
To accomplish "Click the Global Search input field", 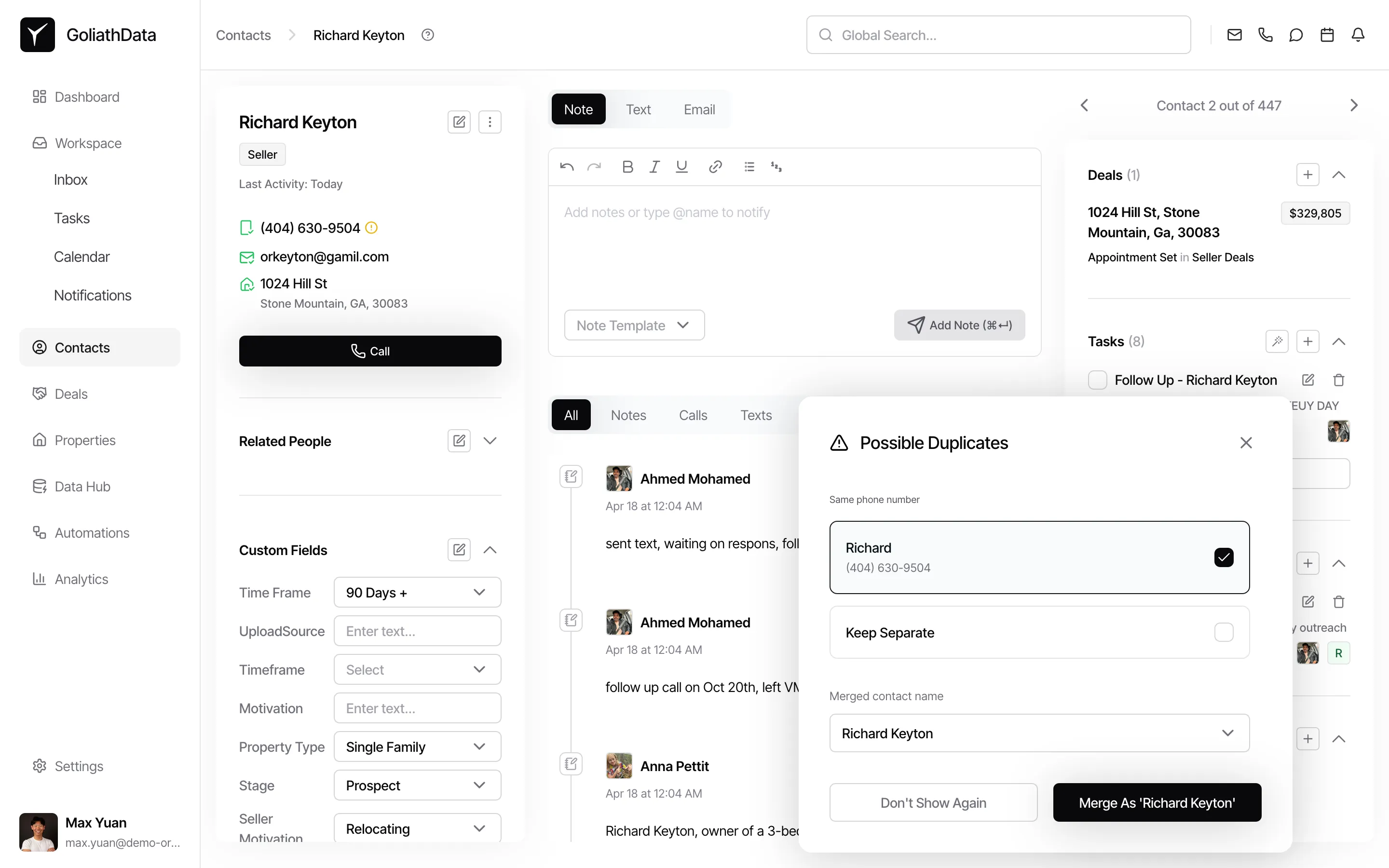I will [999, 35].
